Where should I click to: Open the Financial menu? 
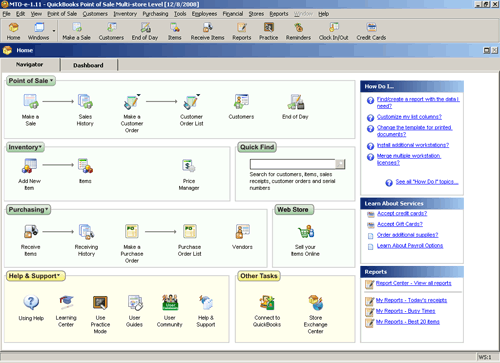point(233,14)
